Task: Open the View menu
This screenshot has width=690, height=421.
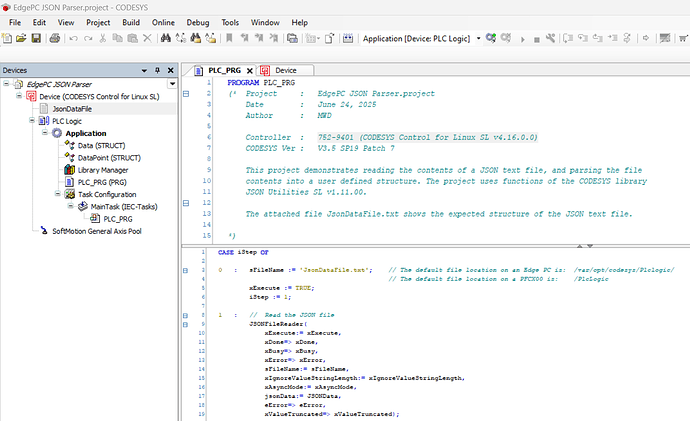Action: pyautogui.click(x=66, y=22)
